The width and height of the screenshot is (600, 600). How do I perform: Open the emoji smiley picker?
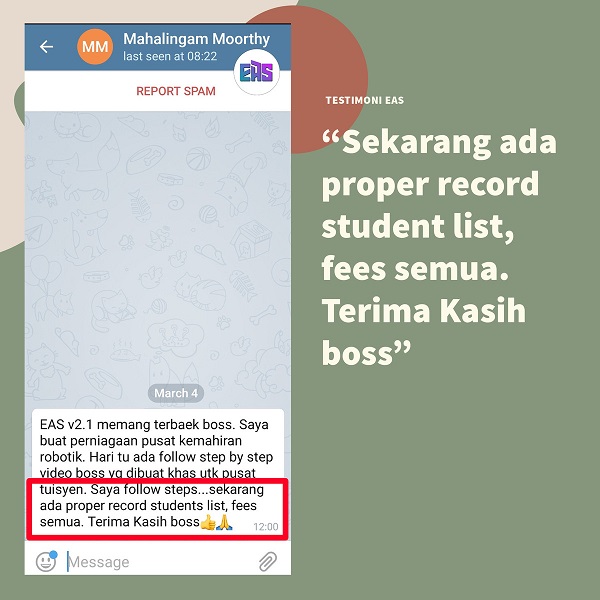46,562
